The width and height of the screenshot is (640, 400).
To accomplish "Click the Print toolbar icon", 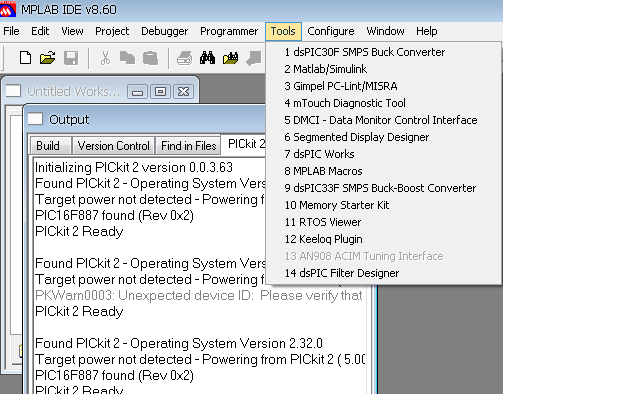I will [184, 58].
